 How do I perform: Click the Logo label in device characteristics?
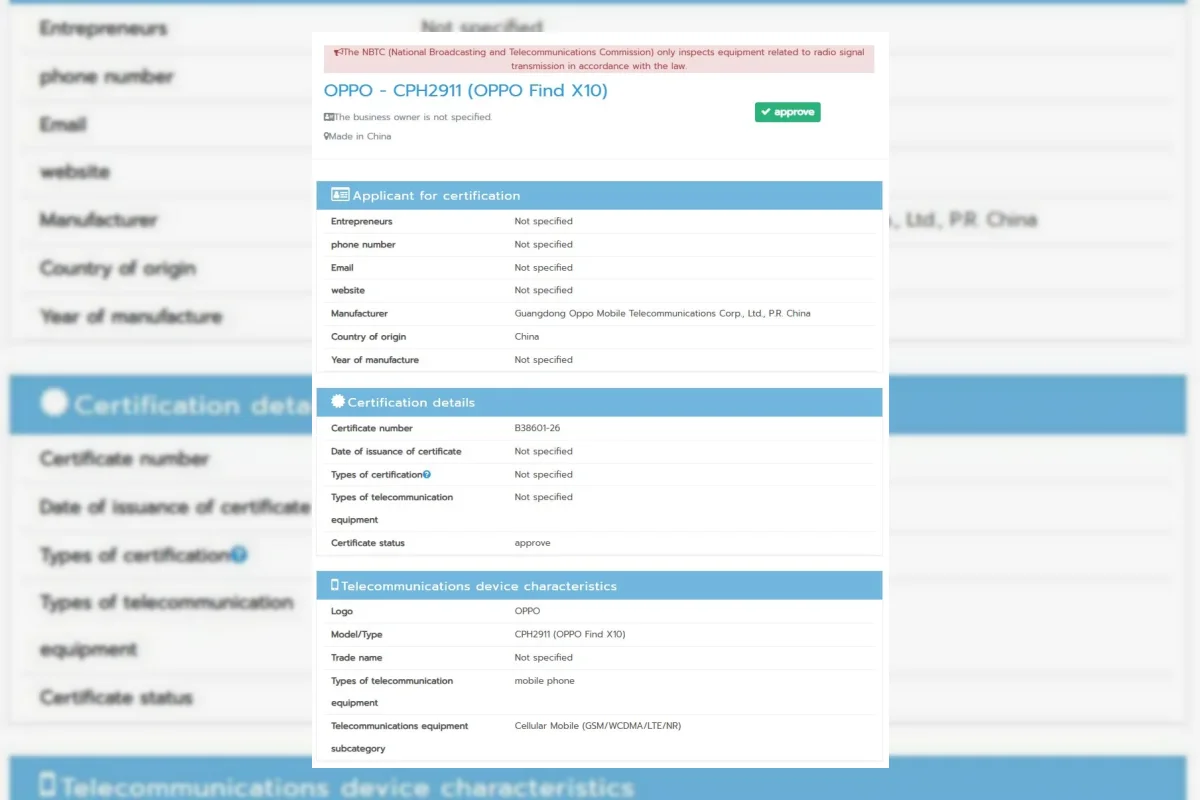pyautogui.click(x=342, y=611)
